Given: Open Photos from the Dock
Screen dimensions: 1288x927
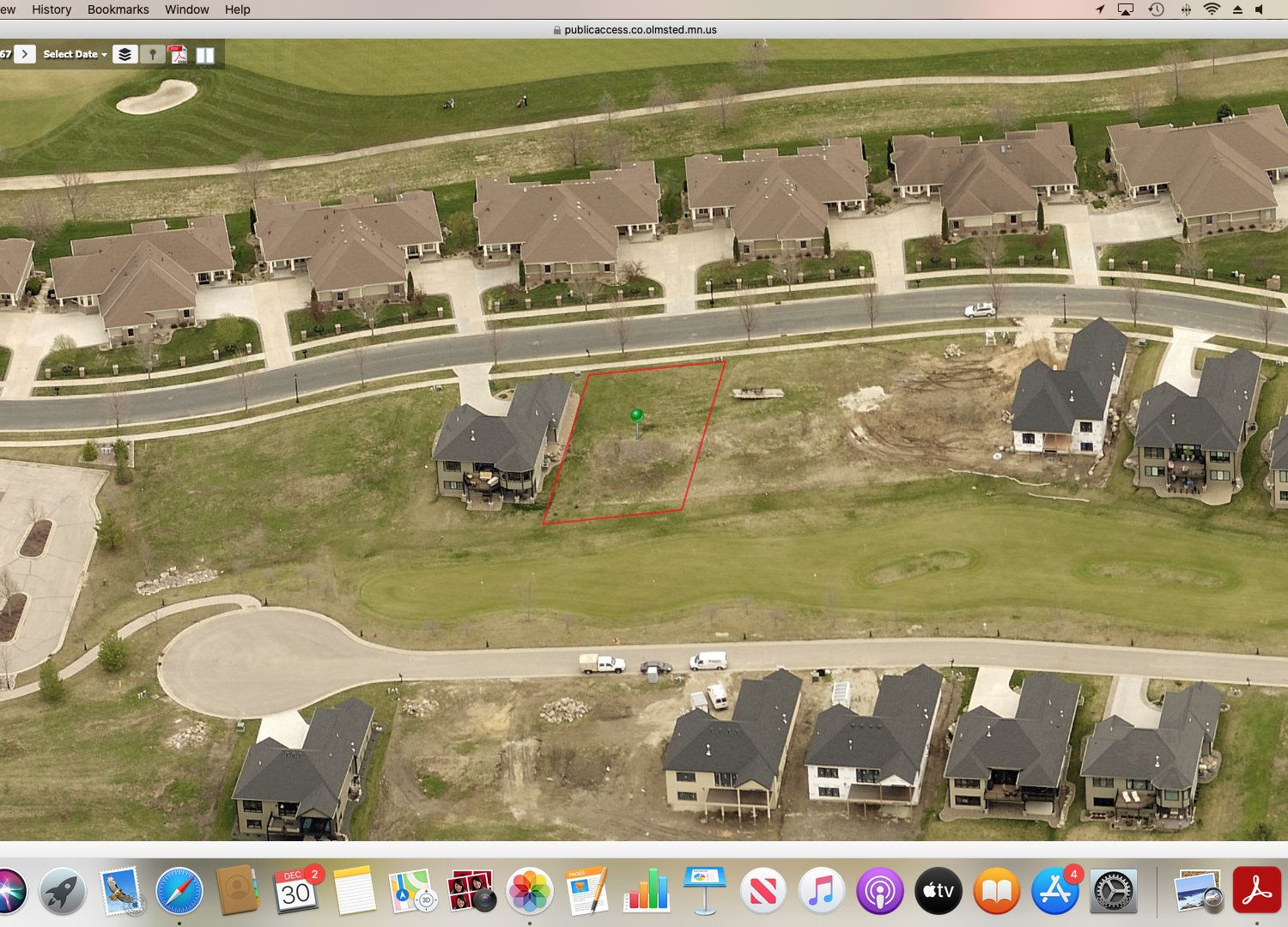Looking at the screenshot, I should [530, 891].
